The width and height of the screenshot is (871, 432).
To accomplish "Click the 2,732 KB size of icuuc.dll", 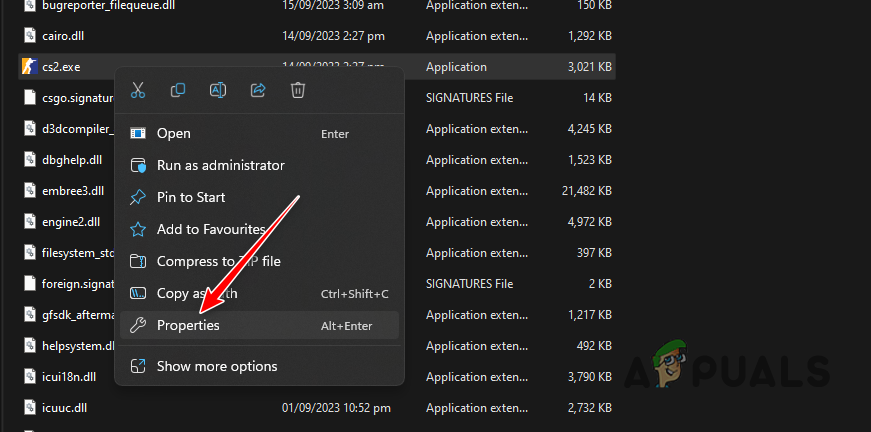I will tap(589, 408).
